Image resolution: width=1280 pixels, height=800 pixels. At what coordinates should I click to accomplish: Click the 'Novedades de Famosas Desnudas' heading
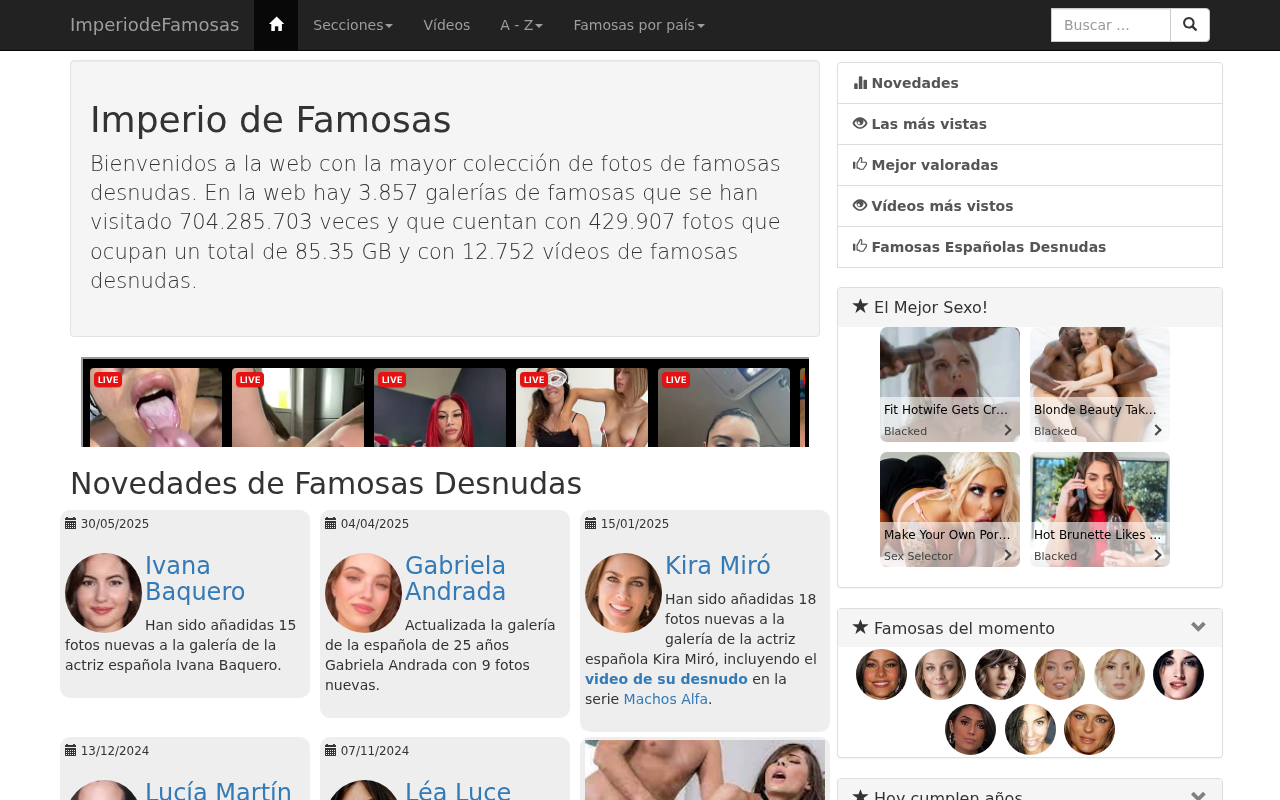pyautogui.click(x=326, y=483)
